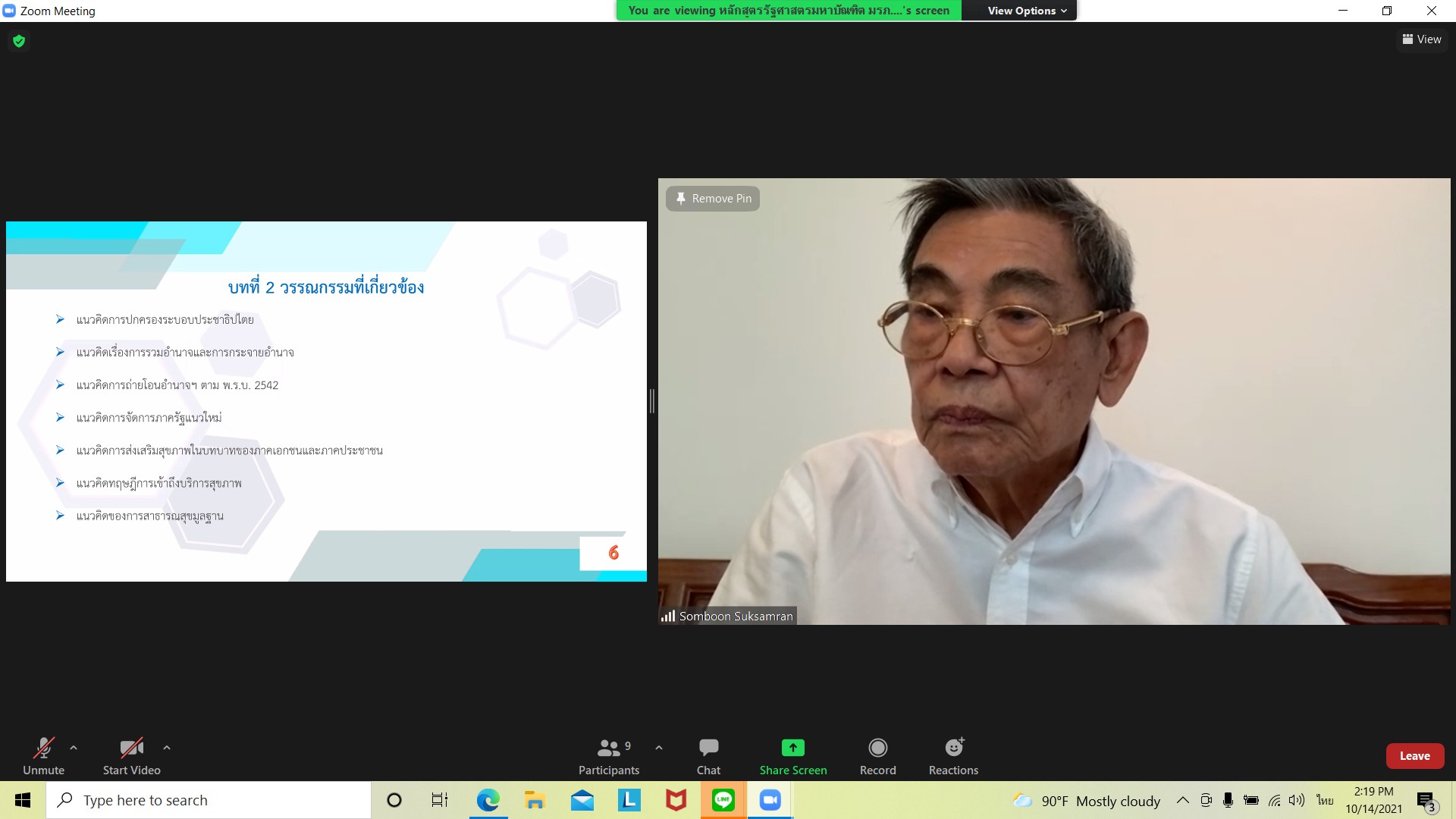Viewport: 1456px width, 819px height.
Task: Click the Share Screen icon
Action: (x=792, y=748)
